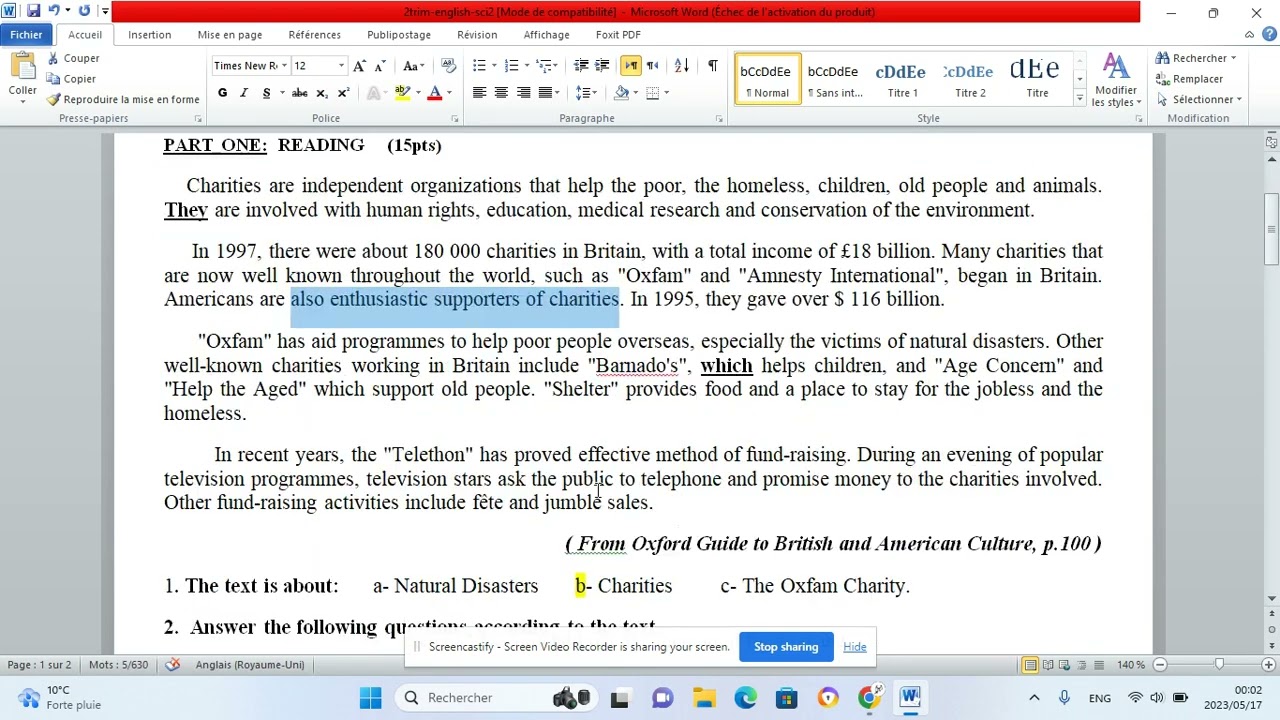The width and height of the screenshot is (1280, 720).
Task: Click the center text icon
Action: coord(501,93)
